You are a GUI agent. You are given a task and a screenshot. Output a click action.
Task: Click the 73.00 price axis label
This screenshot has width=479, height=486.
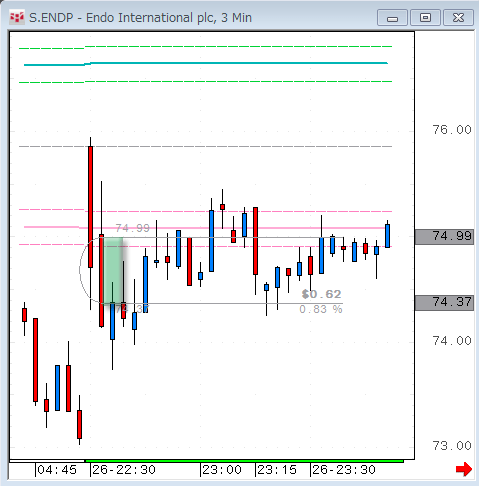tap(452, 446)
